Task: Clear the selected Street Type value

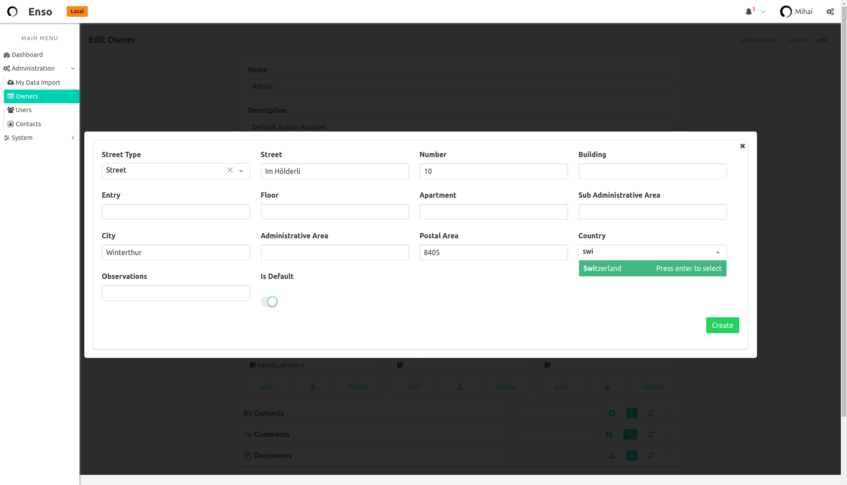Action: pos(230,170)
